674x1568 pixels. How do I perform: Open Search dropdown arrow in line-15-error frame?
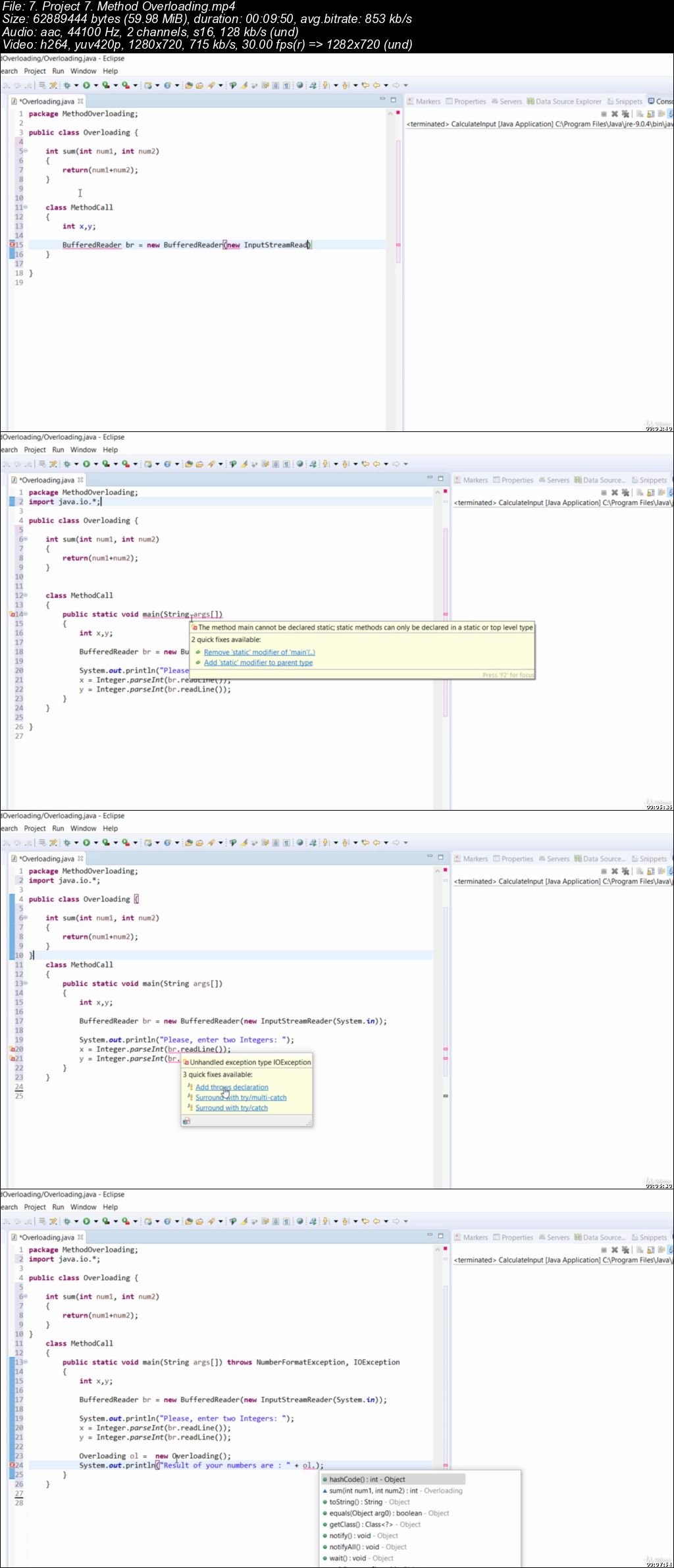[220, 85]
